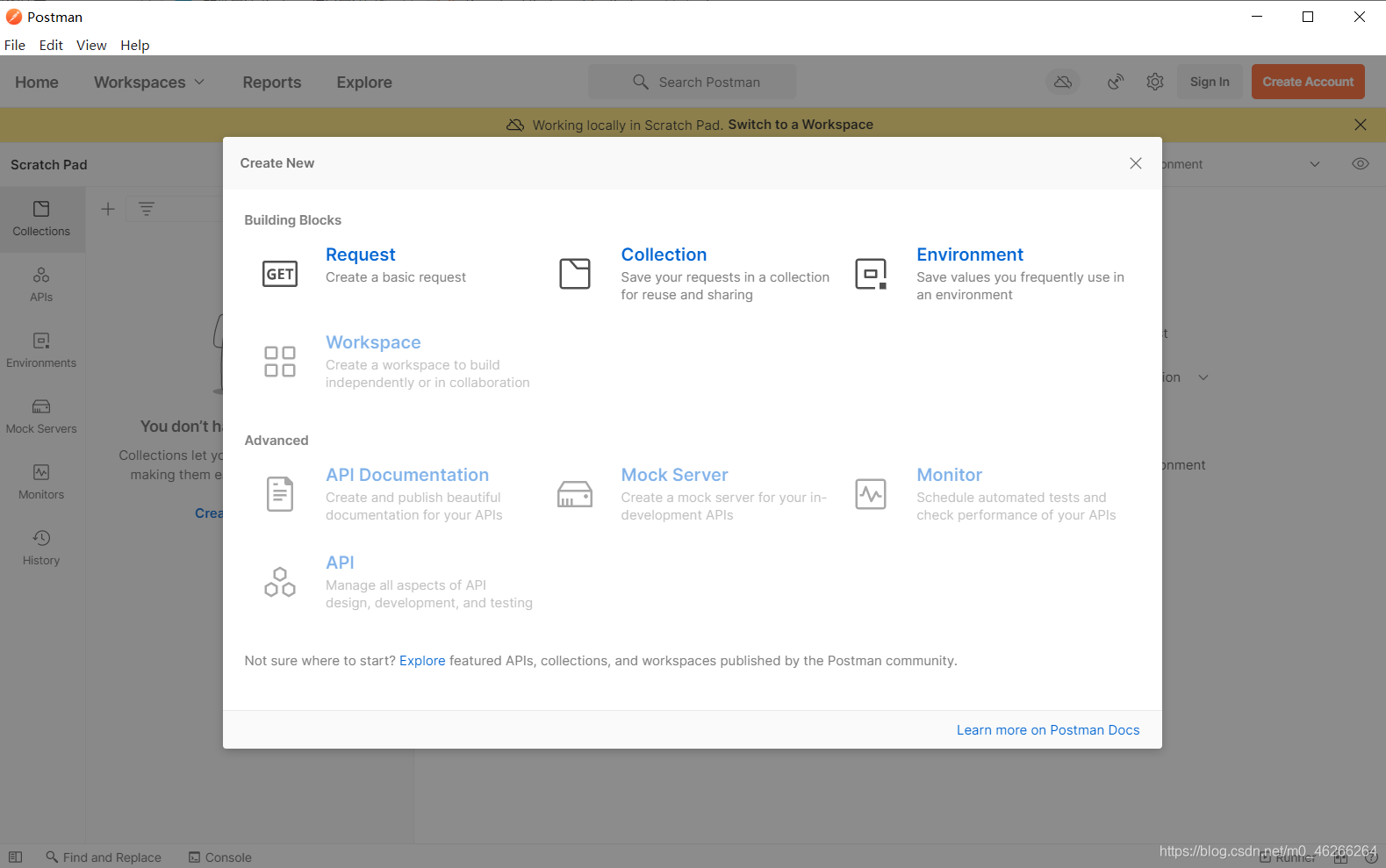Click the satellite capture requests icon
This screenshot has height=868, width=1386.
pos(1116,82)
